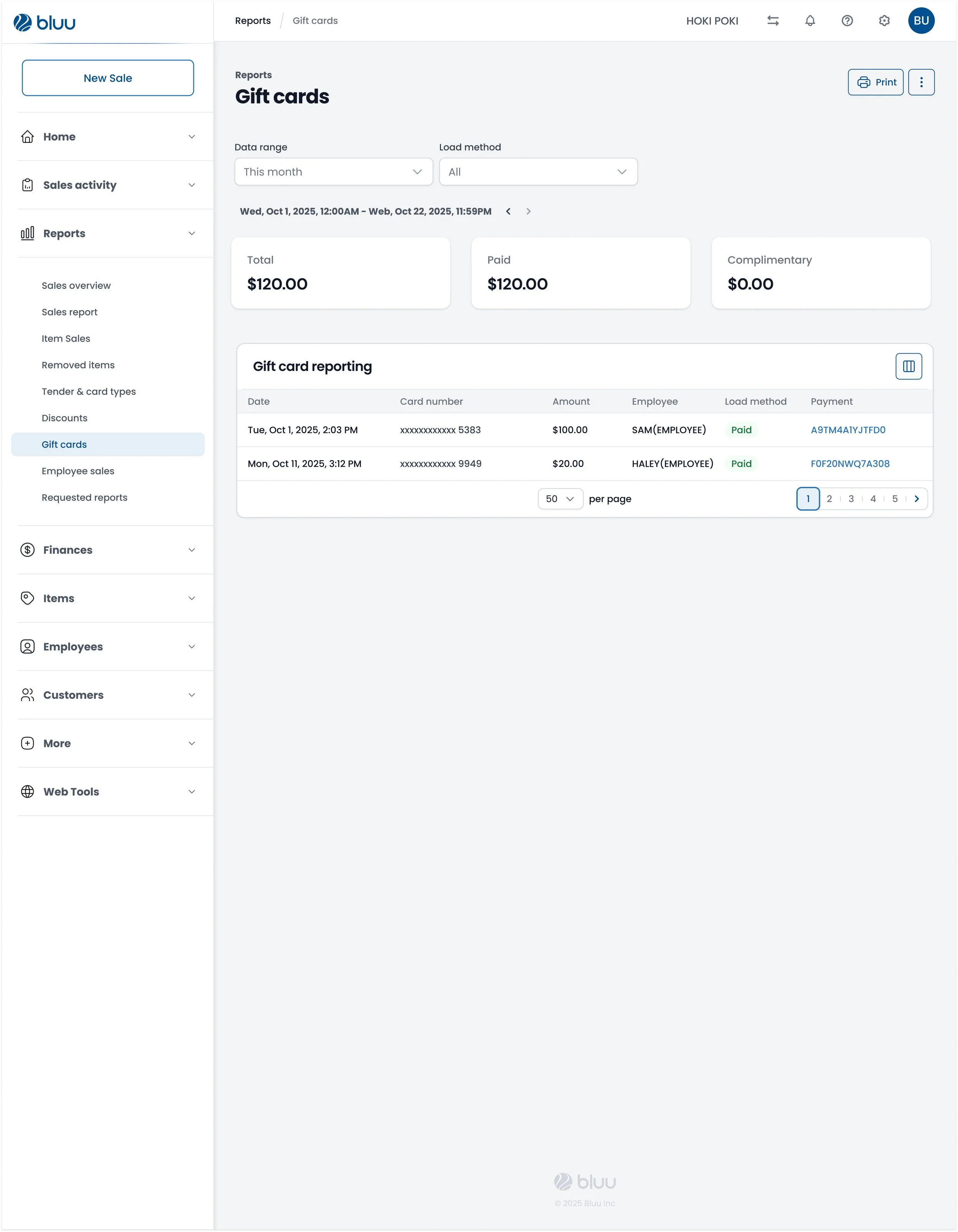The height and width of the screenshot is (1232, 958).
Task: Click the Items tag icon
Action: tap(27, 598)
